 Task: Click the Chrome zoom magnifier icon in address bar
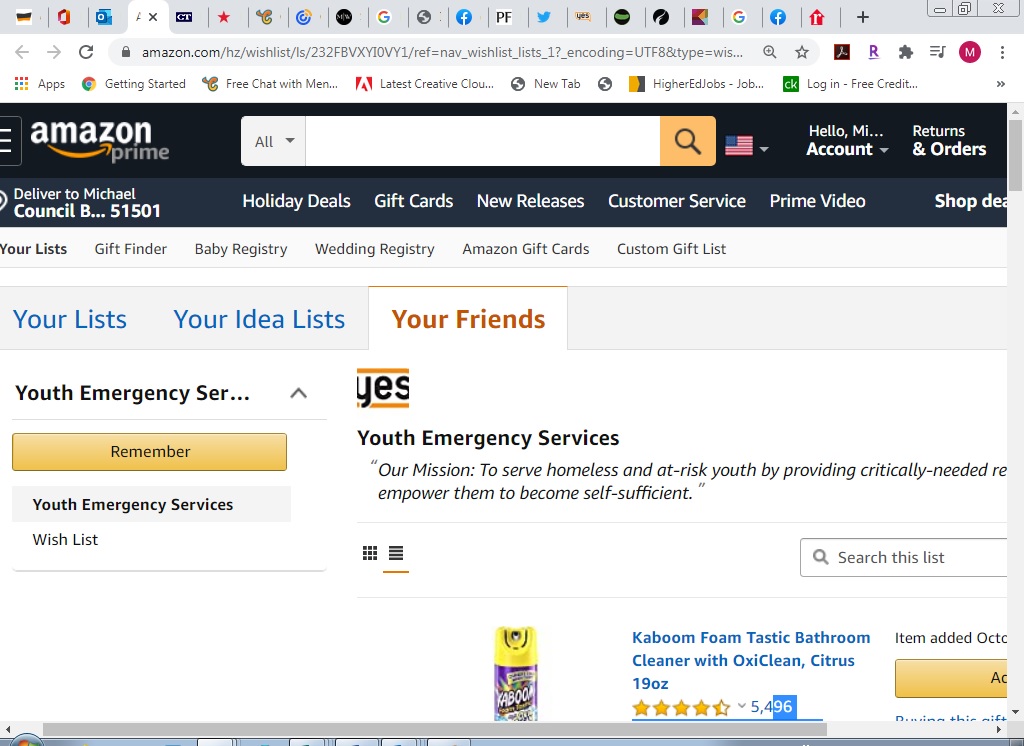click(770, 52)
